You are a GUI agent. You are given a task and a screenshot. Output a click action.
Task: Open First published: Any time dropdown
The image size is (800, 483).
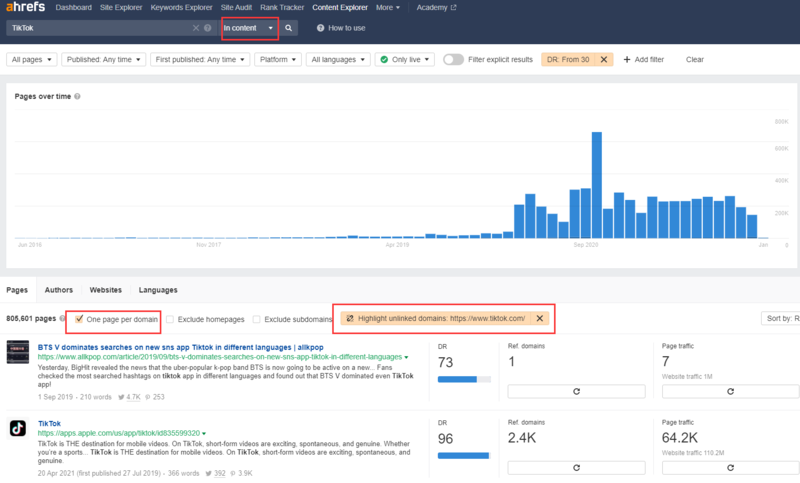(200, 60)
